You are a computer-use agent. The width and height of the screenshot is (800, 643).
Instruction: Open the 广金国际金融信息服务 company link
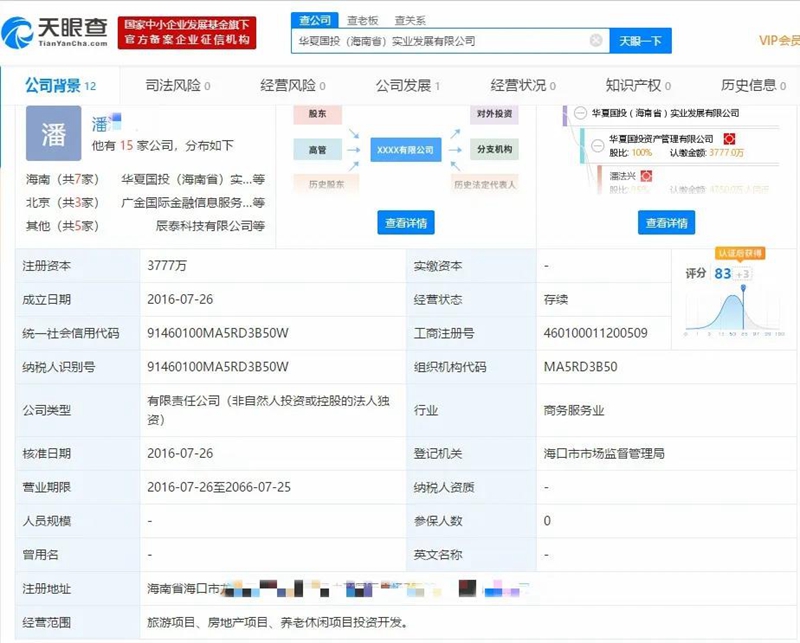[x=193, y=203]
